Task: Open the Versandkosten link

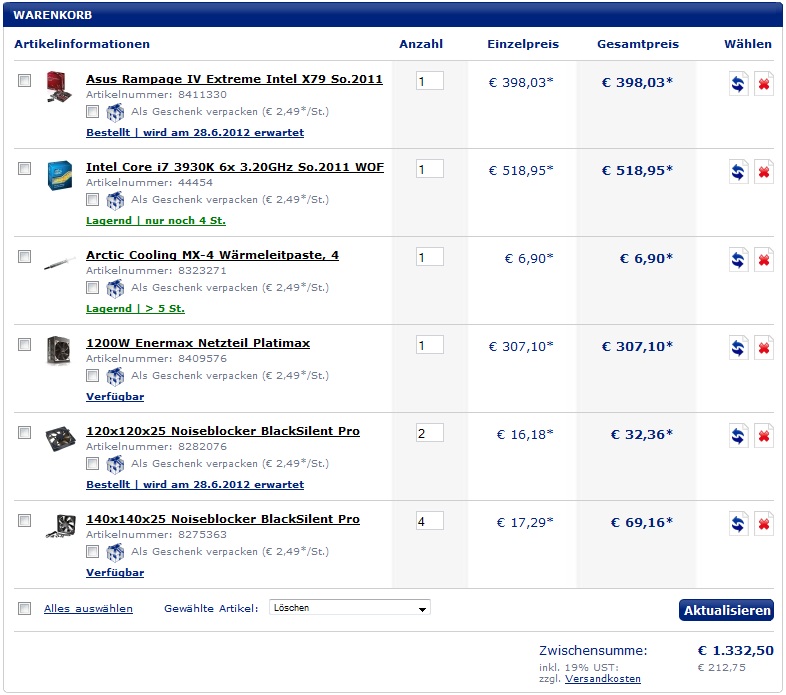Action: click(603, 678)
